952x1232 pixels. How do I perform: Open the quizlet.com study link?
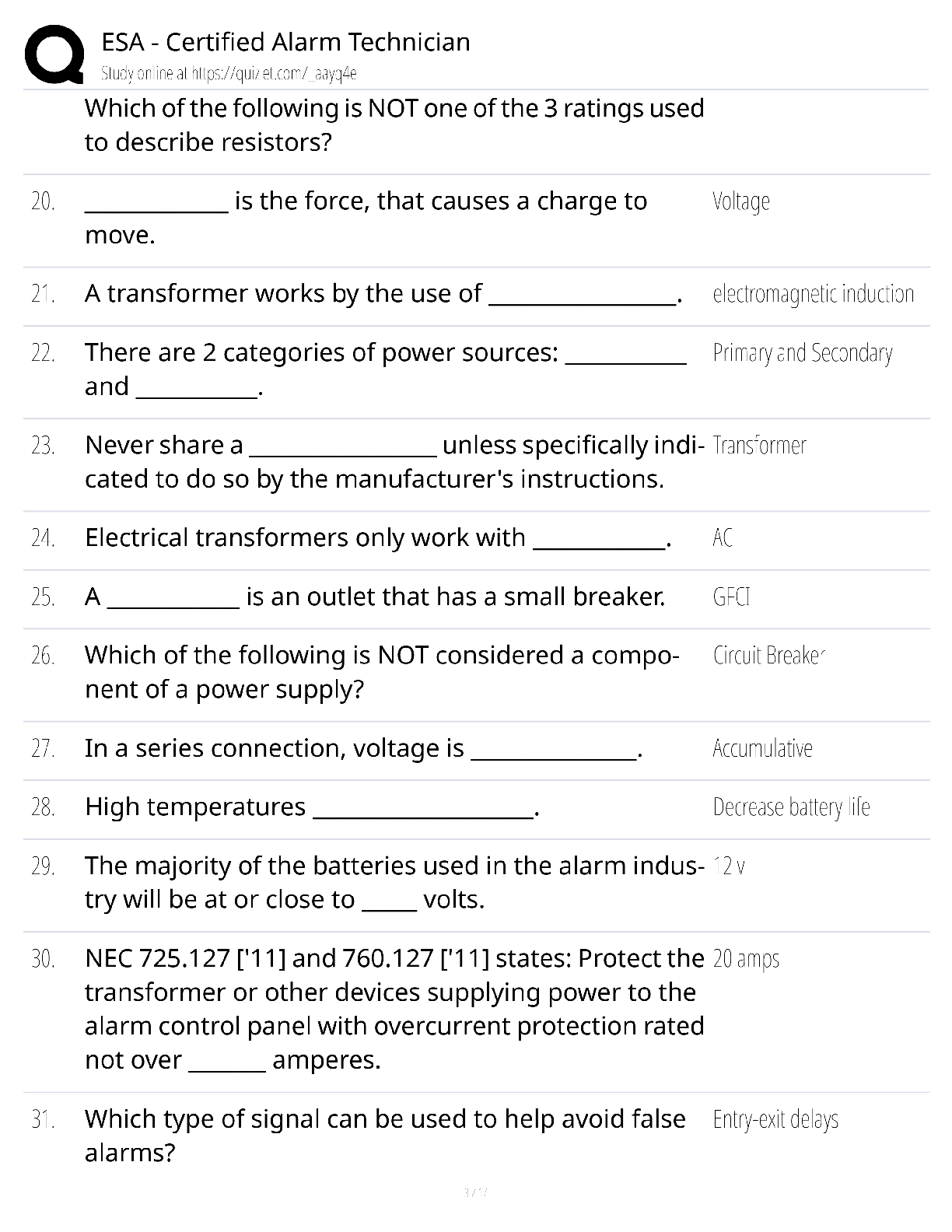[229, 74]
